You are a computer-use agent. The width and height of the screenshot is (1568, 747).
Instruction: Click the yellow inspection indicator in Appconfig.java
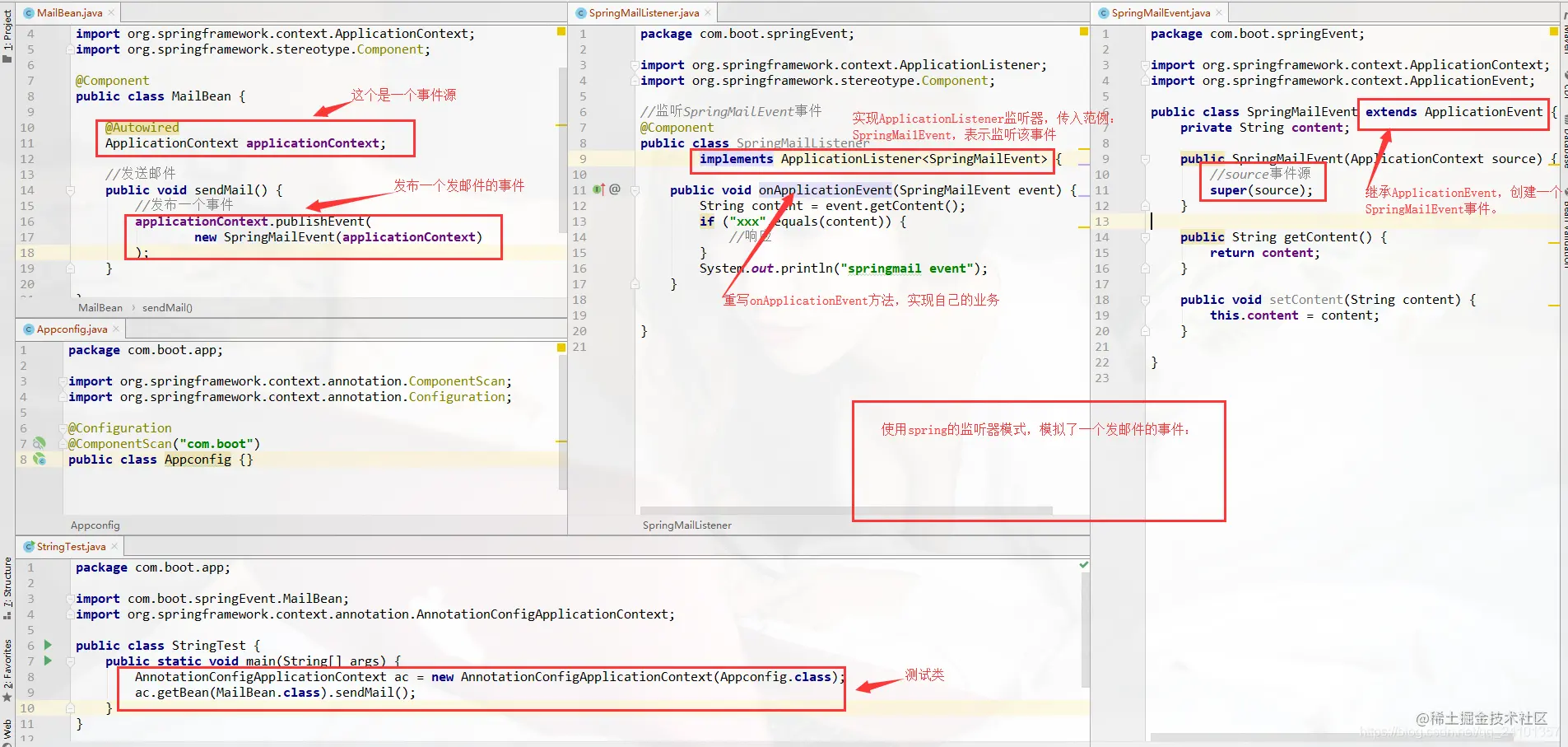click(x=561, y=348)
